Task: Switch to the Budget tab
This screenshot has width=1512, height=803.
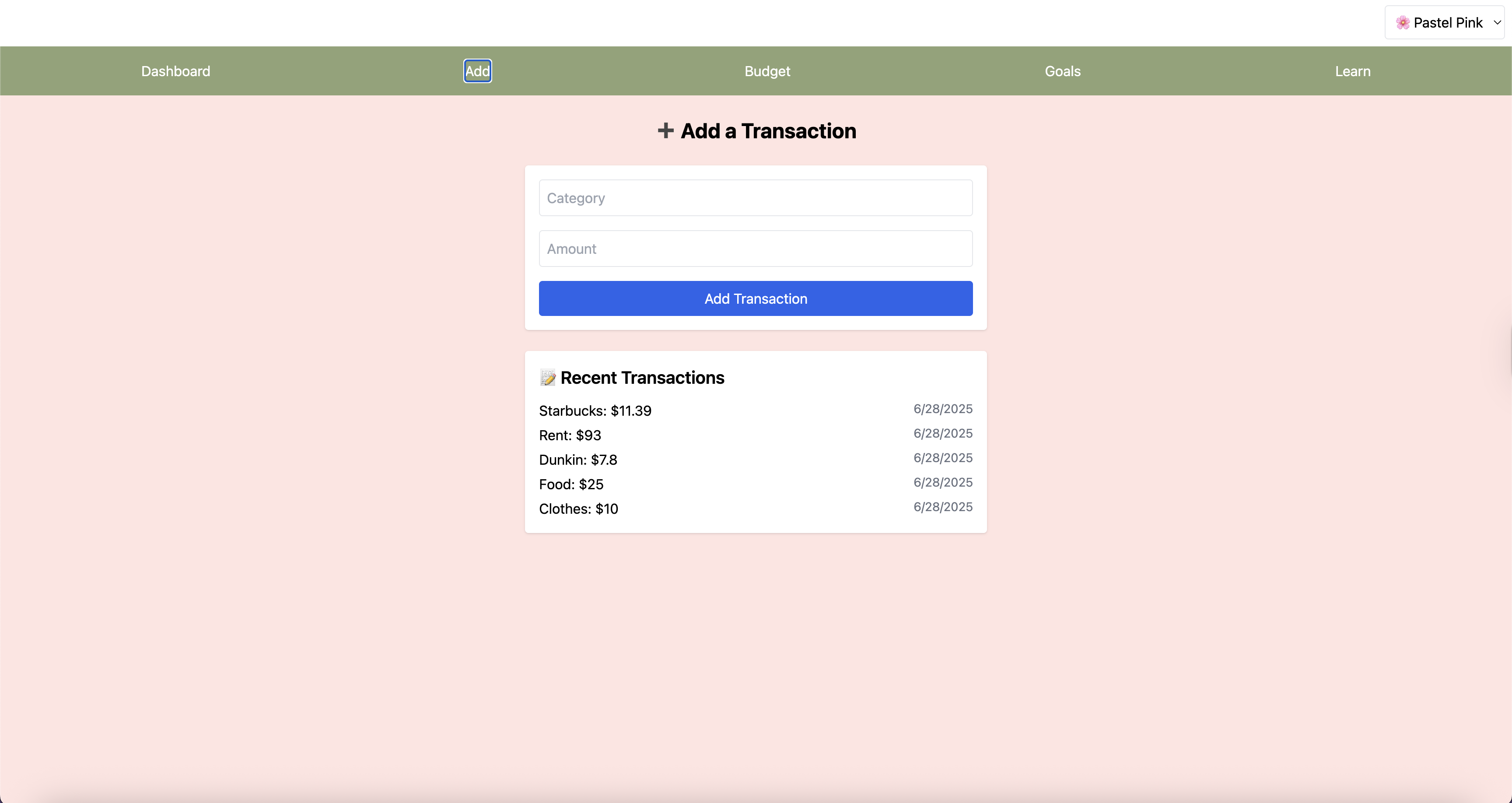Action: (767, 71)
